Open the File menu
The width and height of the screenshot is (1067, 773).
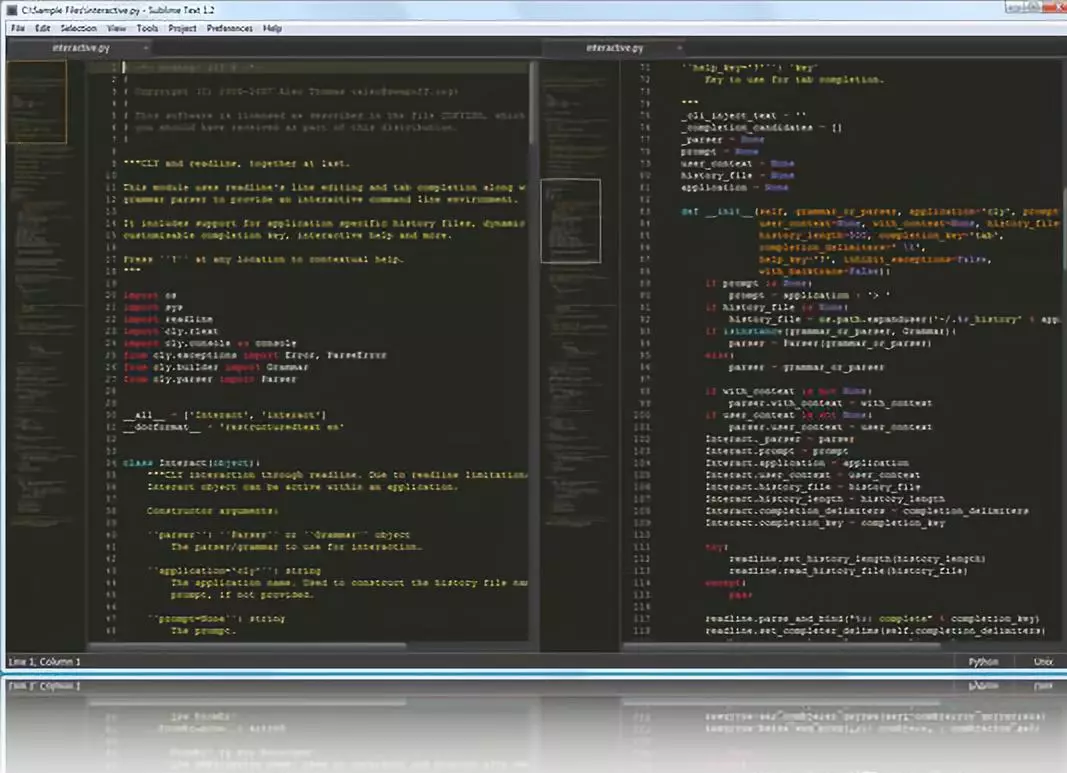18,28
